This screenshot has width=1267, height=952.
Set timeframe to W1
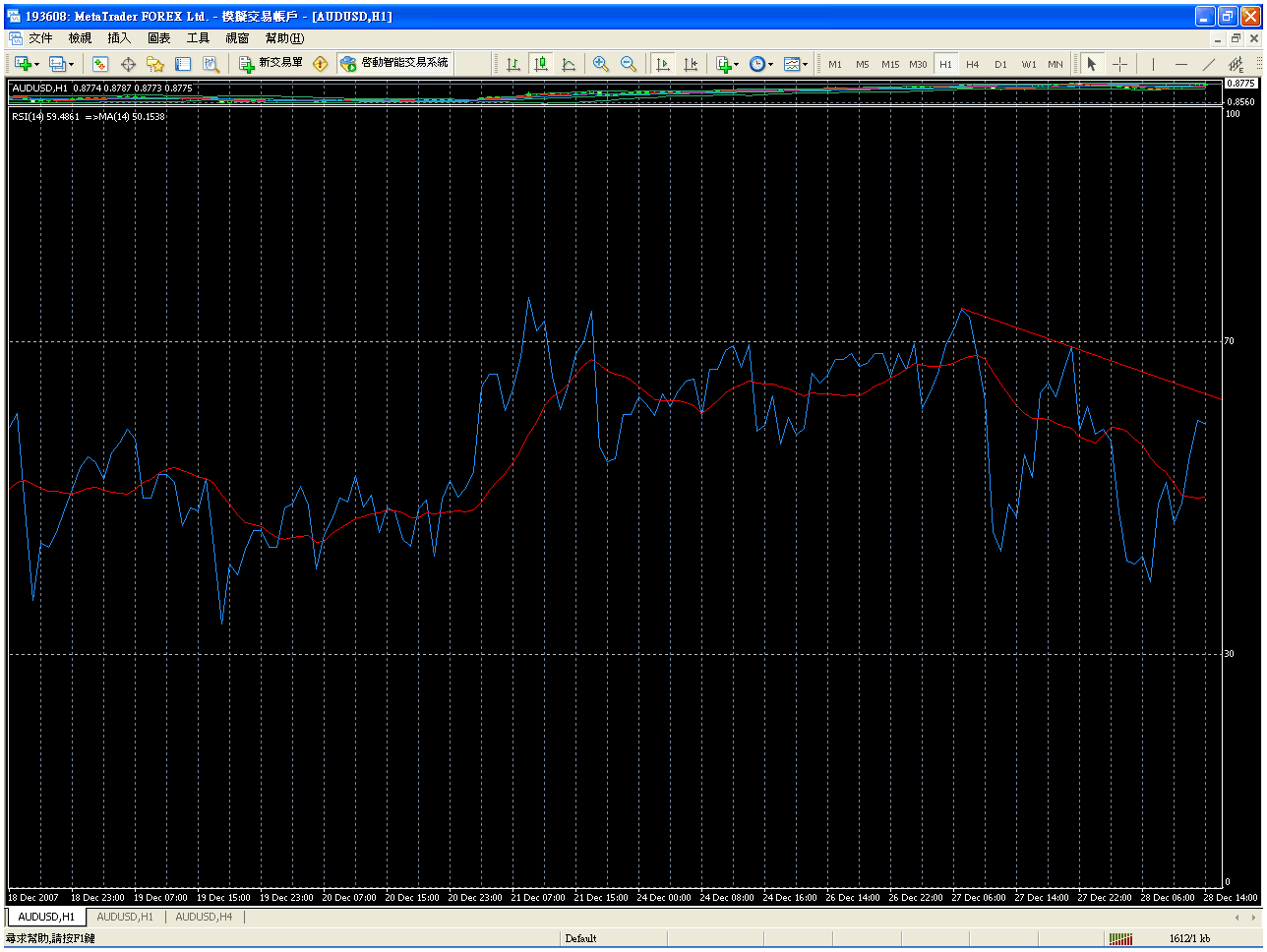1028,64
